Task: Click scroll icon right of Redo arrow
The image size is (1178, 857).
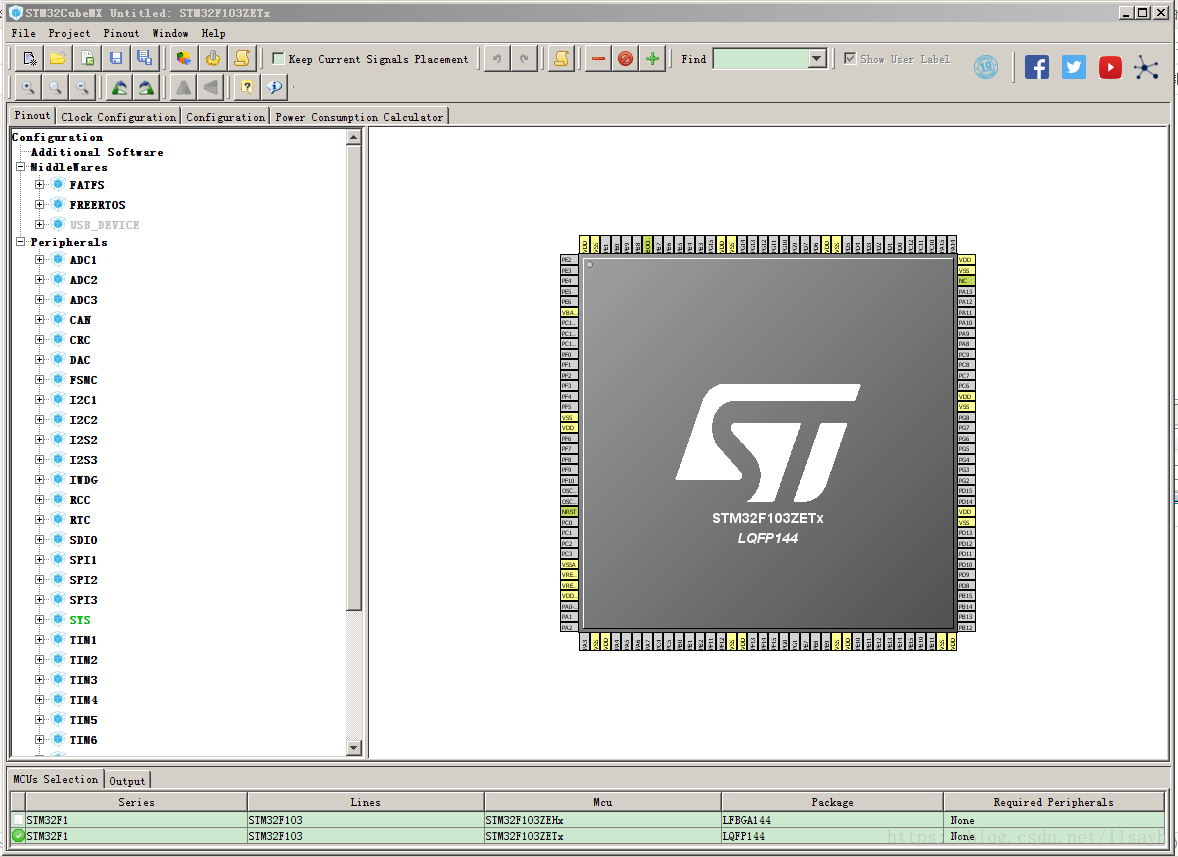Action: point(561,59)
